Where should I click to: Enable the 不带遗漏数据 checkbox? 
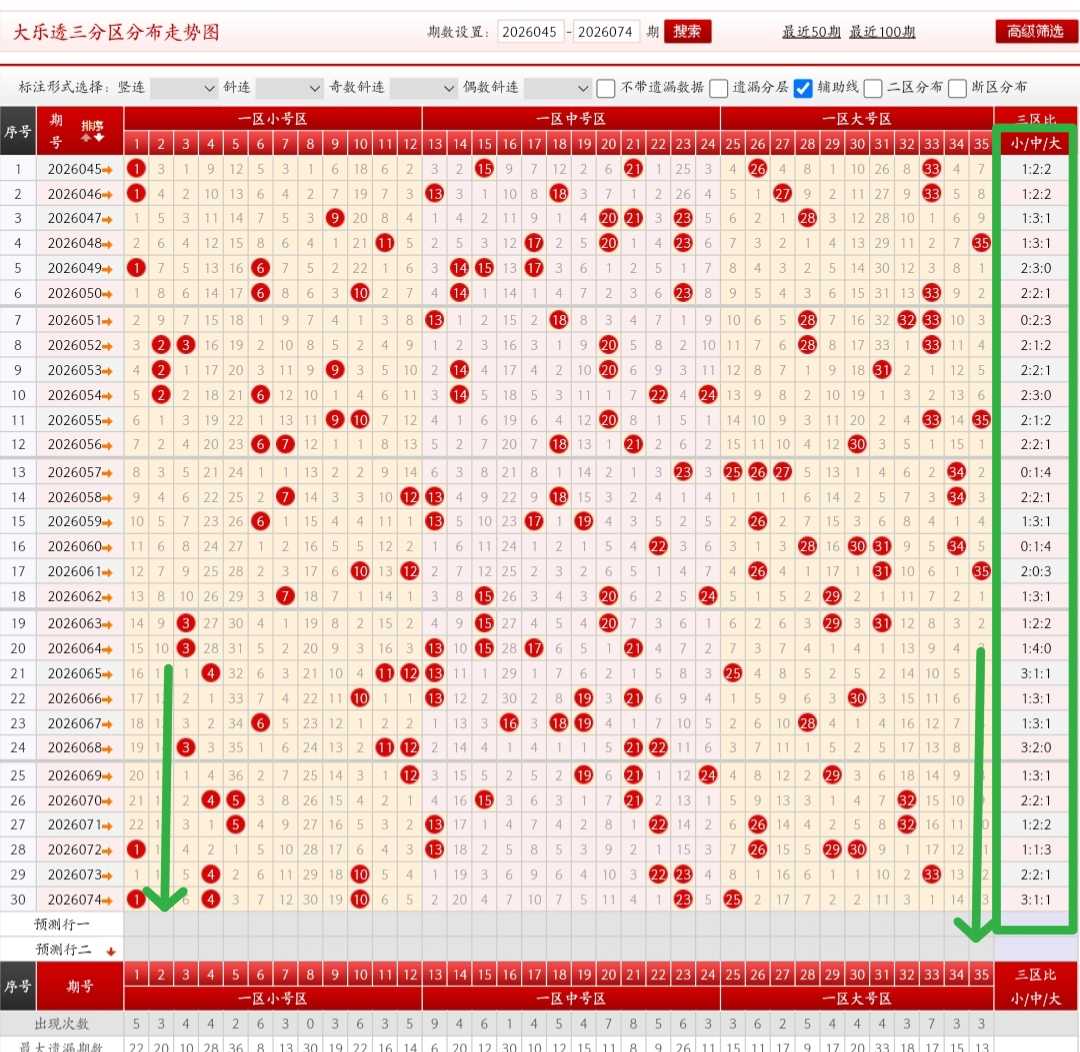point(605,88)
